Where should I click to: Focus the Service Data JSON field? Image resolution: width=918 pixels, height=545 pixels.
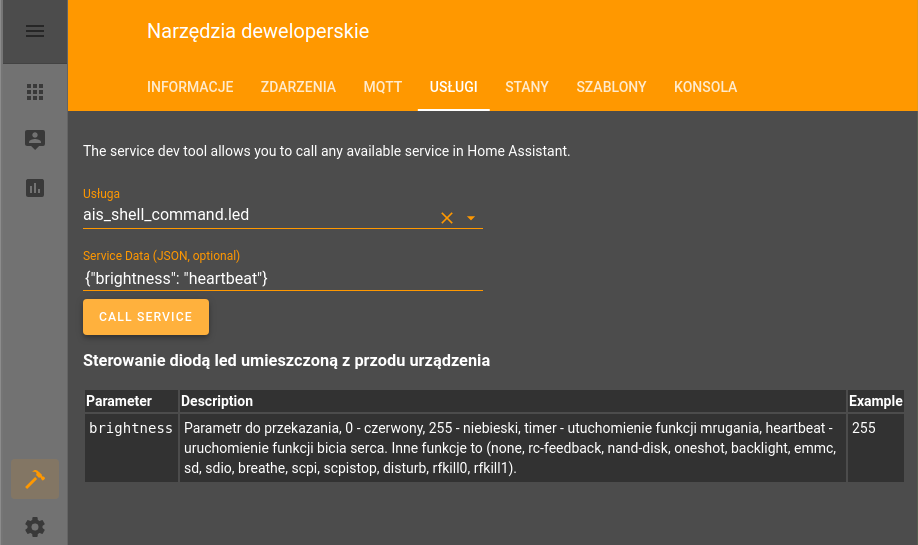coord(283,279)
